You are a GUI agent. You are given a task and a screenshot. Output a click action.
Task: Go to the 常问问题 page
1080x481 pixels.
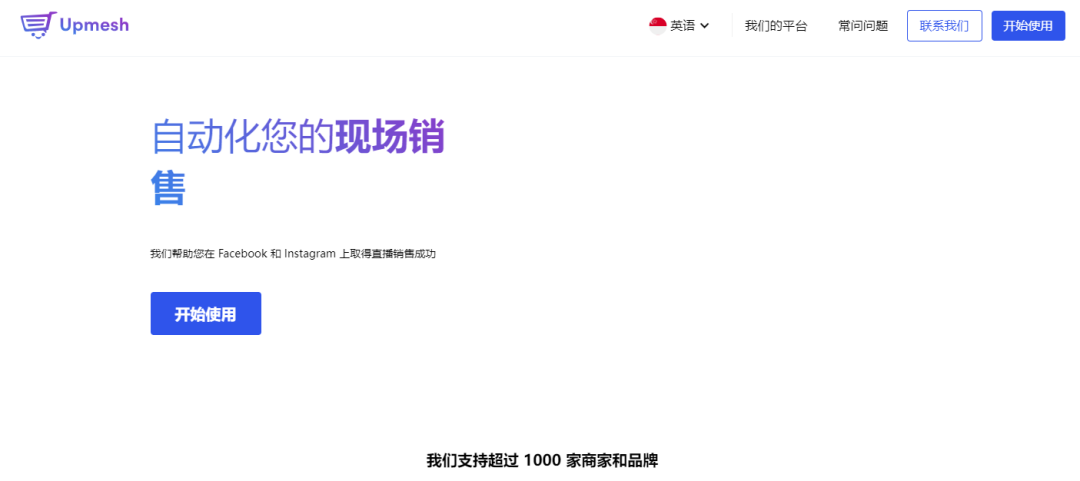tap(862, 26)
